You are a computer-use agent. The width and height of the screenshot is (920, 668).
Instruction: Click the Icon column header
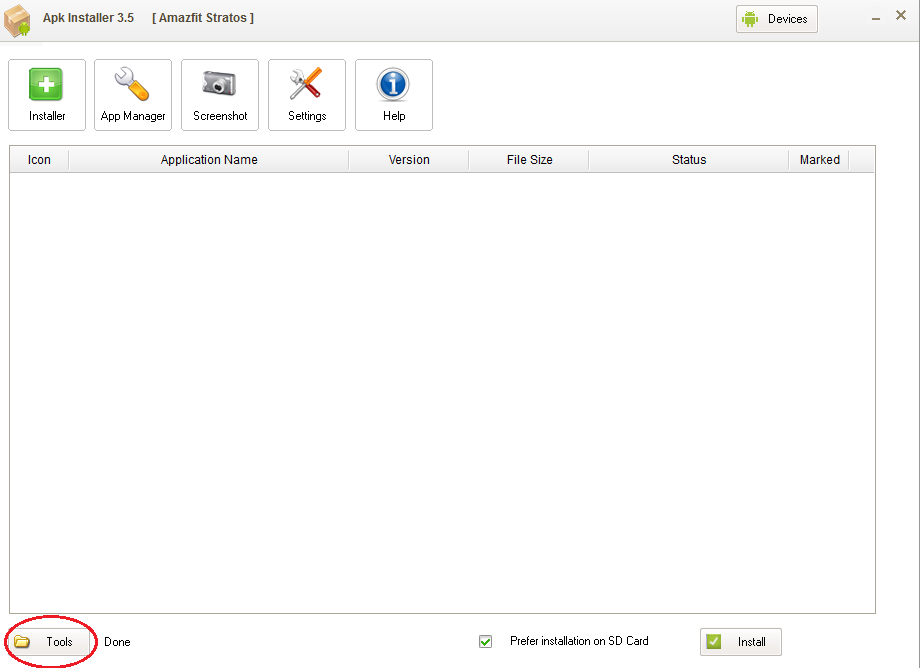(39, 160)
